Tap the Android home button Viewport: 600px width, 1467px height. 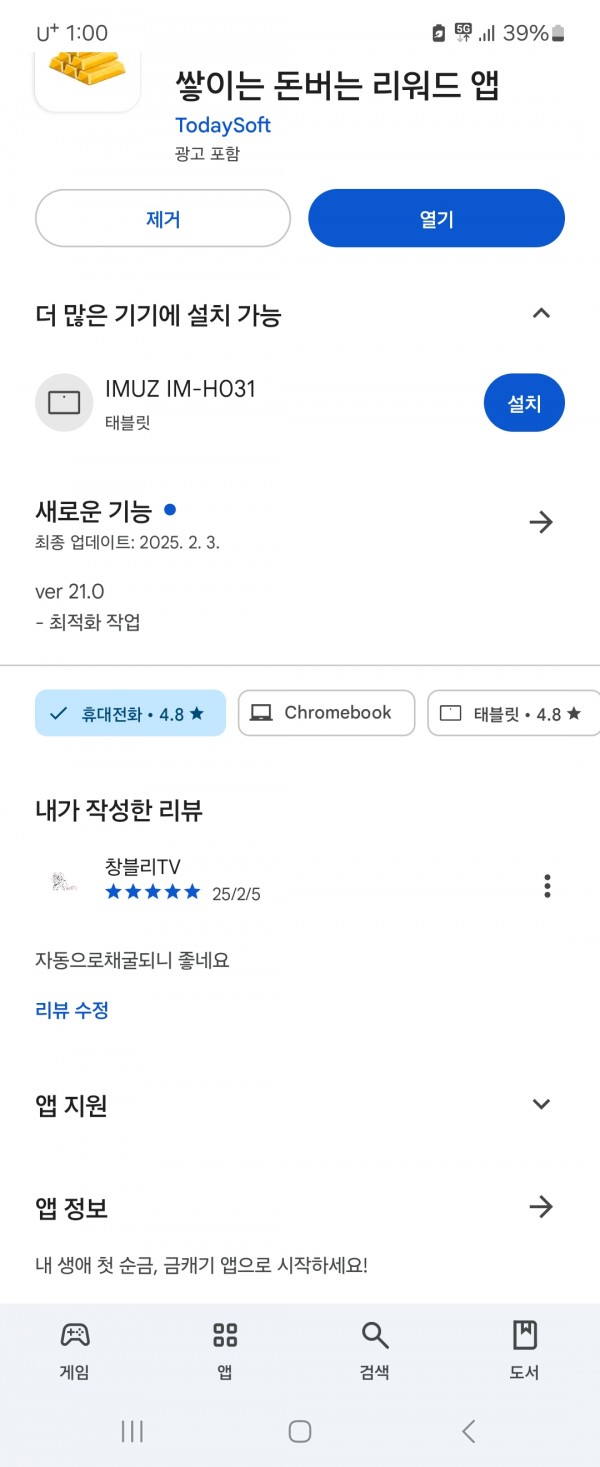click(x=300, y=1431)
